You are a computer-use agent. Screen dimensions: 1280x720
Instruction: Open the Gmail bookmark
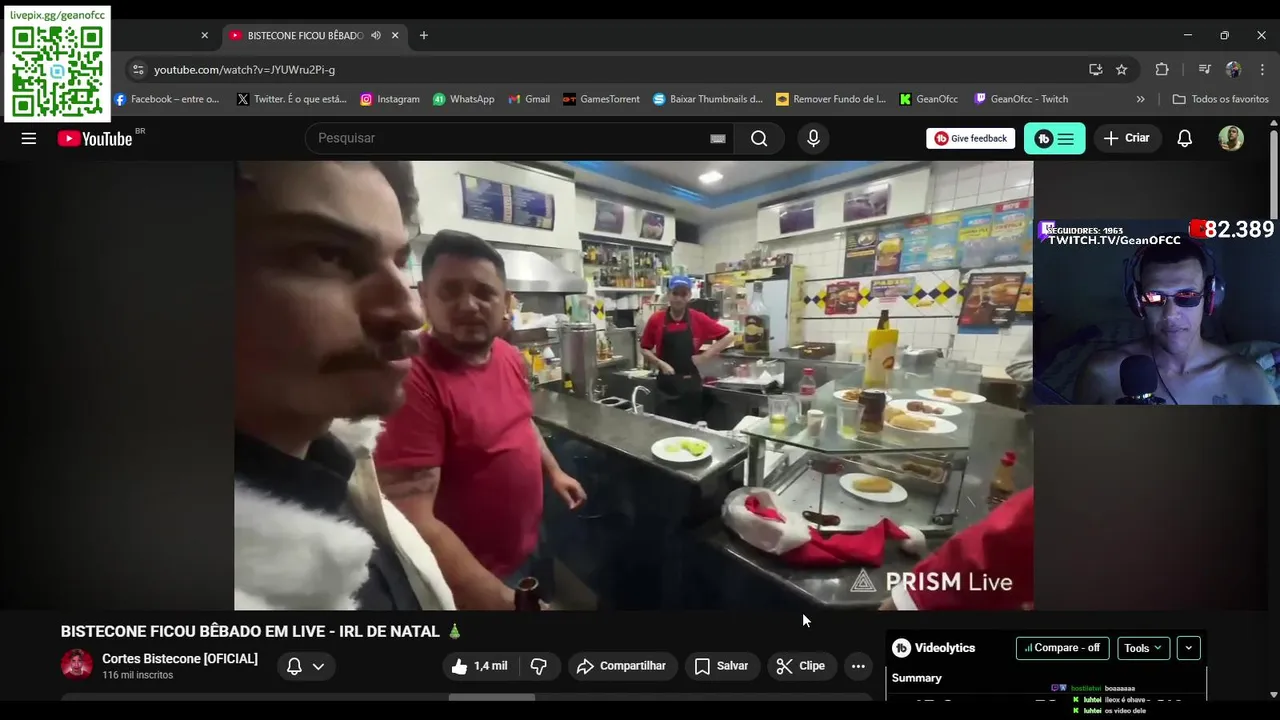tap(529, 99)
